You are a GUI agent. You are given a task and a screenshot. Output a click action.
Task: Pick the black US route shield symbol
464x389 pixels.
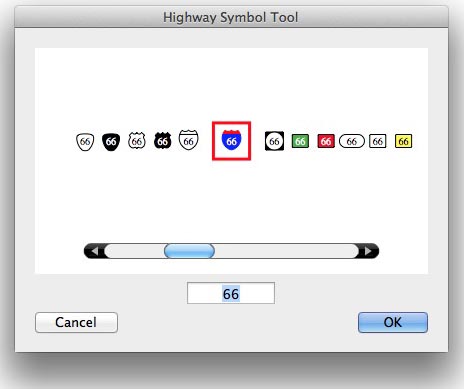pos(163,141)
